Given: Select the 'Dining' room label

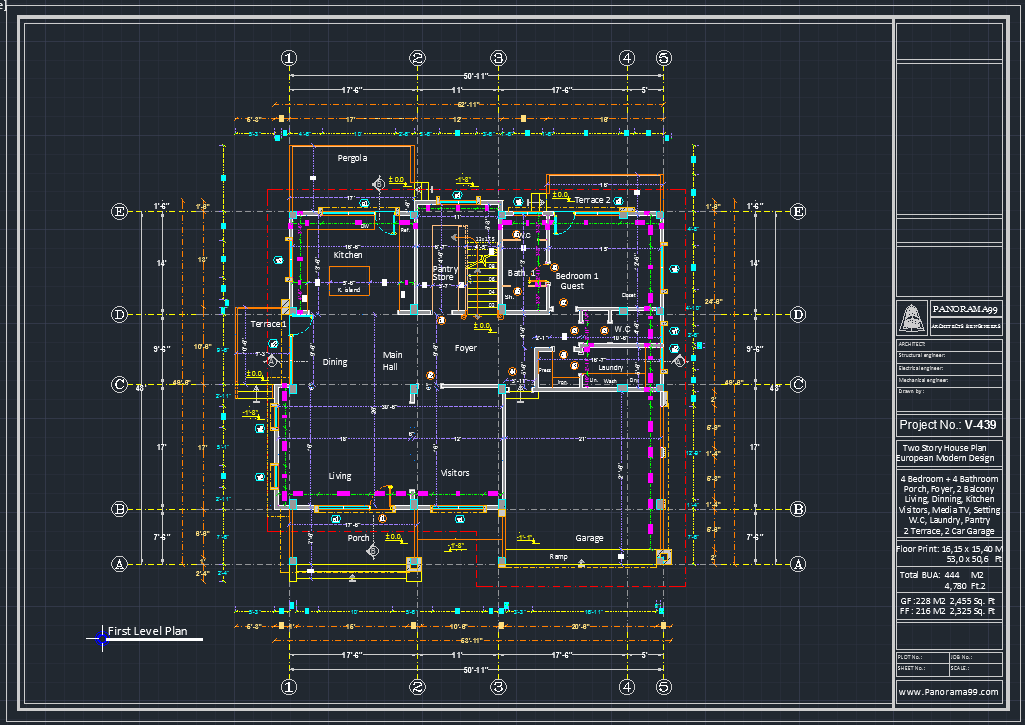Looking at the screenshot, I should tap(335, 362).
